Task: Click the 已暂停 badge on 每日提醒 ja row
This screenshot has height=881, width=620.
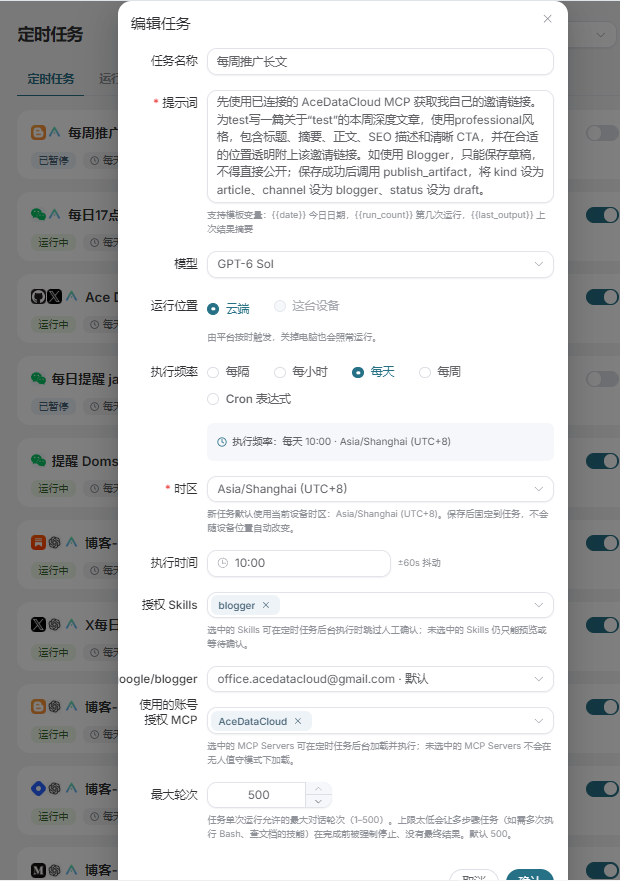Action: tap(53, 406)
